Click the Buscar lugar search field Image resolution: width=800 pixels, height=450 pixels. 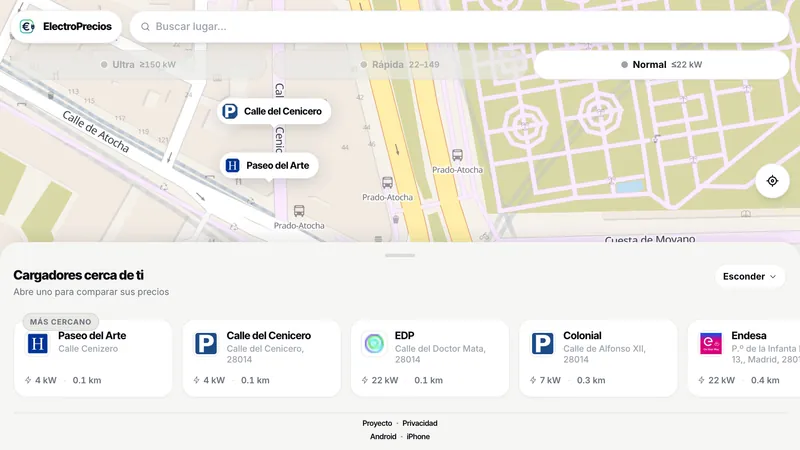tap(460, 27)
